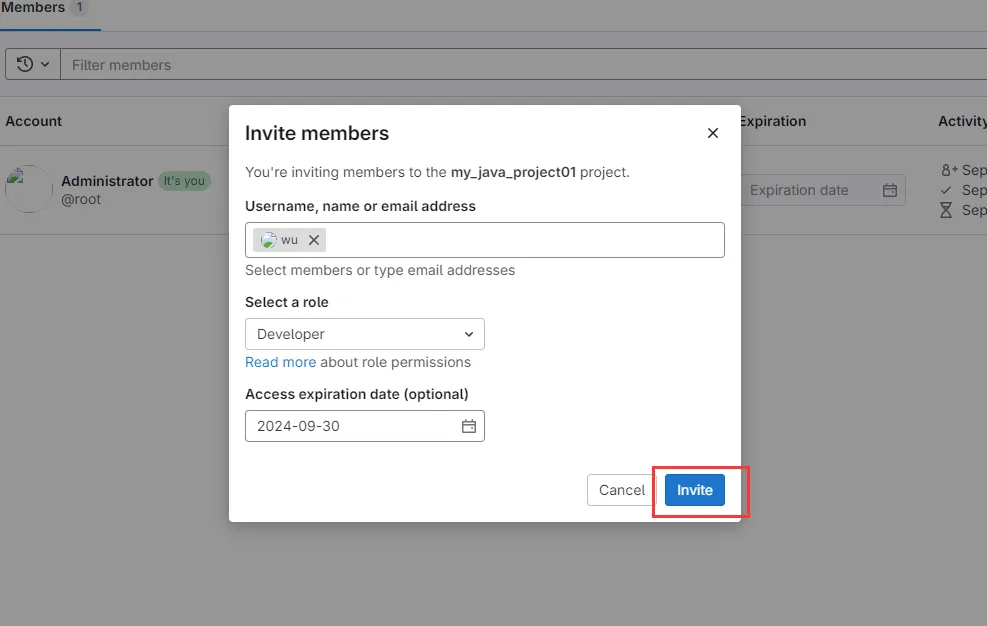Click the username or email input field
Image resolution: width=987 pixels, height=626 pixels.
(520, 240)
